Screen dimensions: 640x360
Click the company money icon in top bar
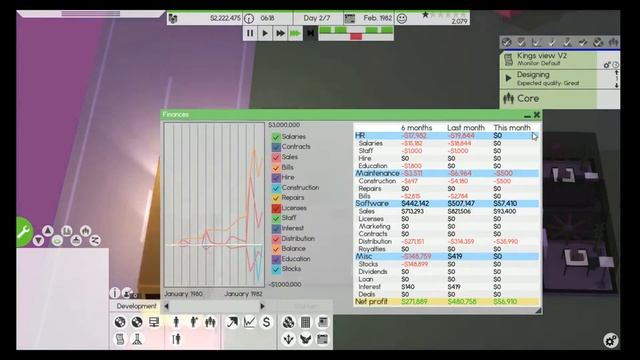(x=173, y=18)
